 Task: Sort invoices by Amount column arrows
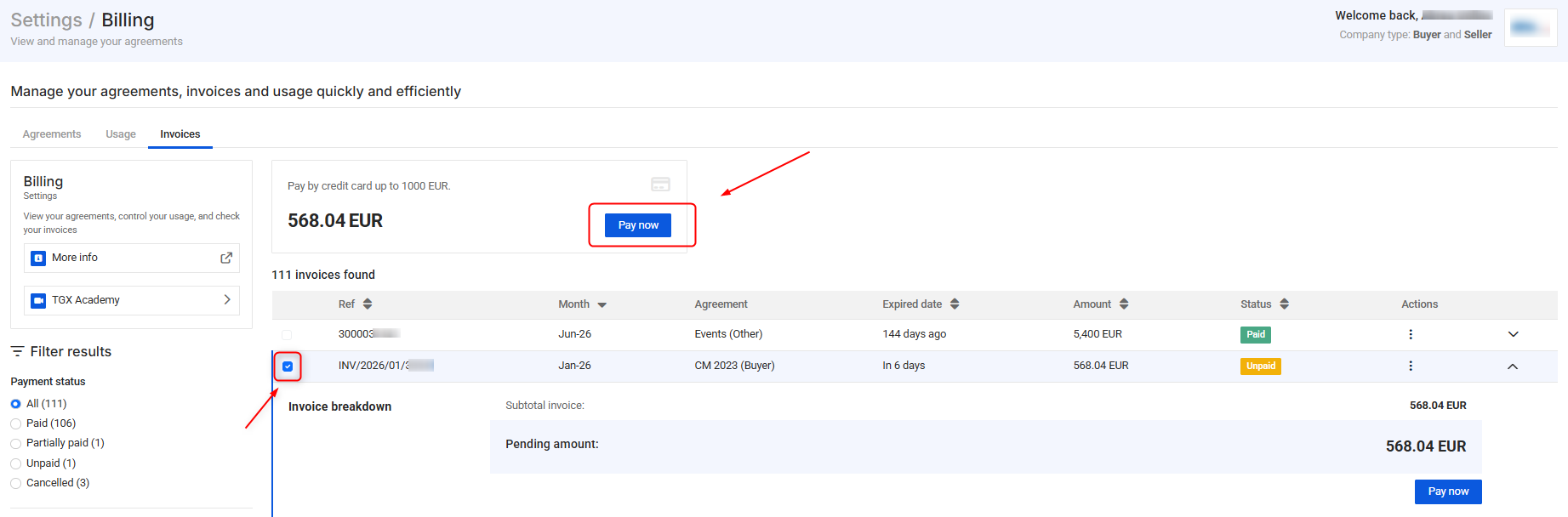tap(1124, 304)
